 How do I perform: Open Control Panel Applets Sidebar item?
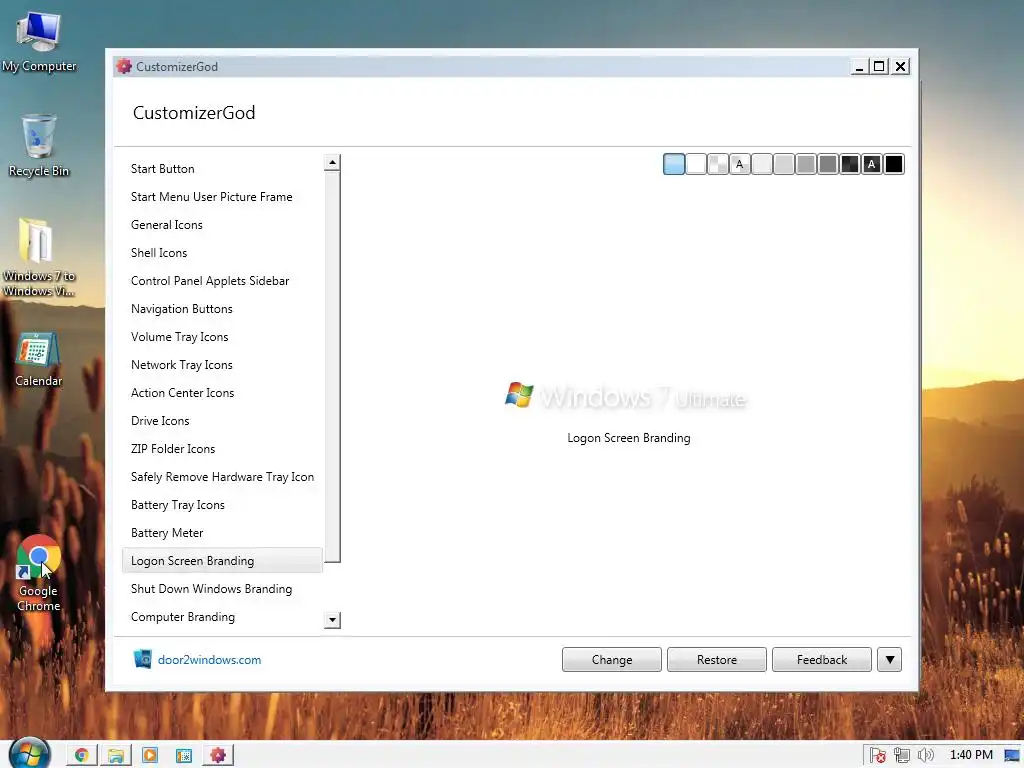pyautogui.click(x=223, y=281)
